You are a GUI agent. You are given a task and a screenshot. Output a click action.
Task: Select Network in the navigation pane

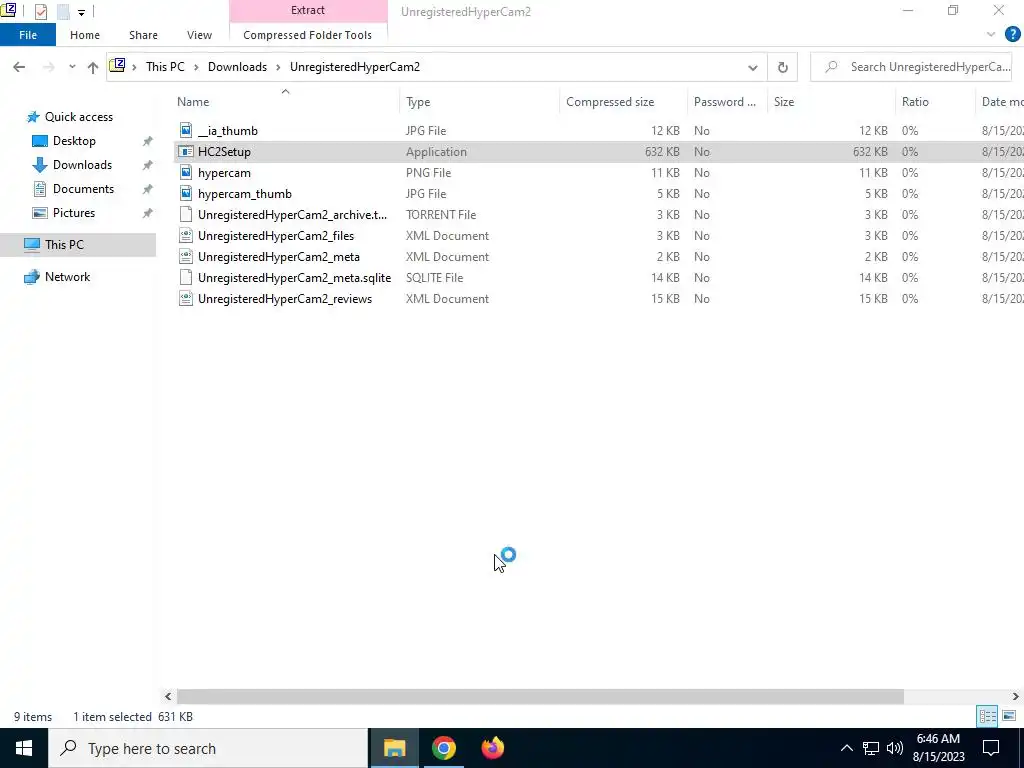tap(67, 277)
